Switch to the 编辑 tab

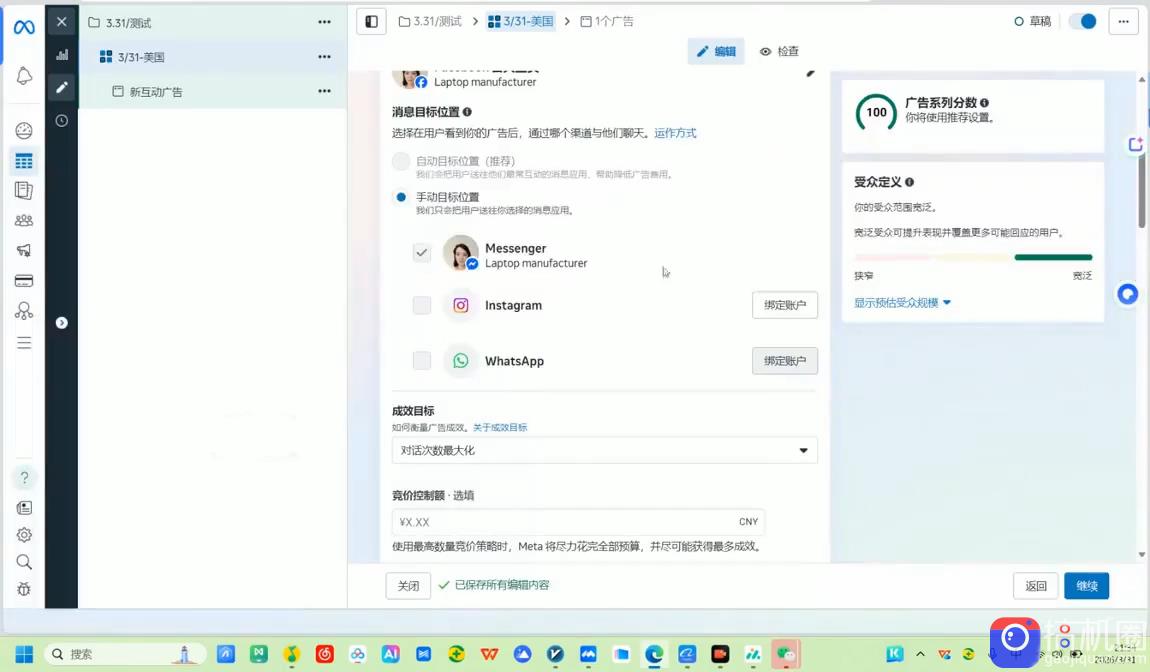pos(716,51)
